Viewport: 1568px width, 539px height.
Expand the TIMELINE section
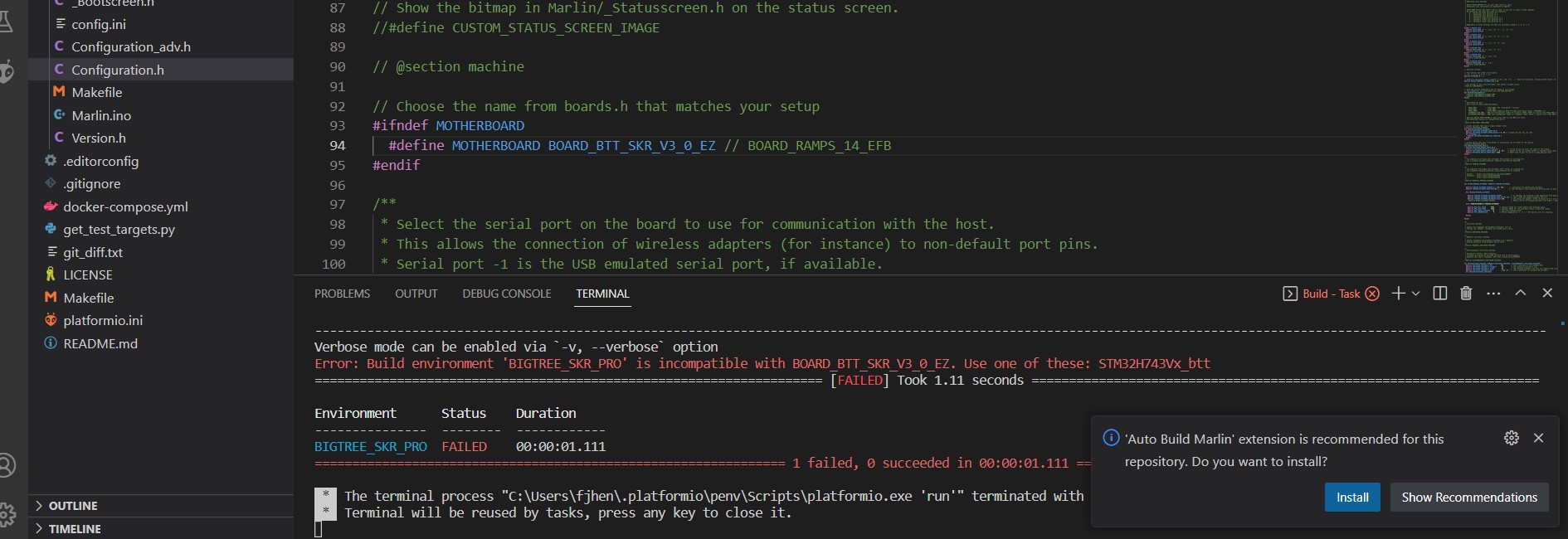[75, 529]
